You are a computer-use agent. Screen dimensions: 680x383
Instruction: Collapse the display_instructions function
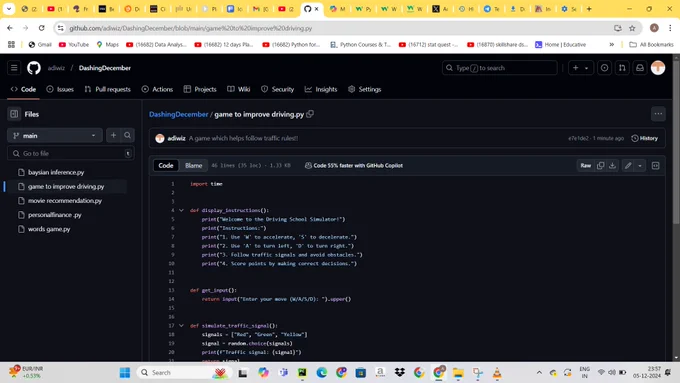[181, 210]
